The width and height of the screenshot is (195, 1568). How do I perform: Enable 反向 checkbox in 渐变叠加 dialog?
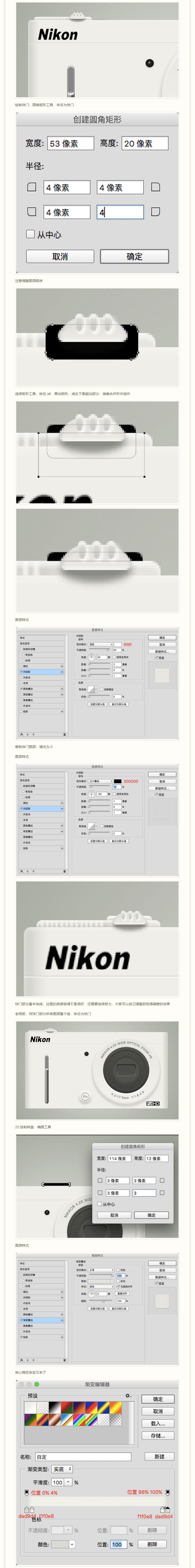(x=118, y=1281)
